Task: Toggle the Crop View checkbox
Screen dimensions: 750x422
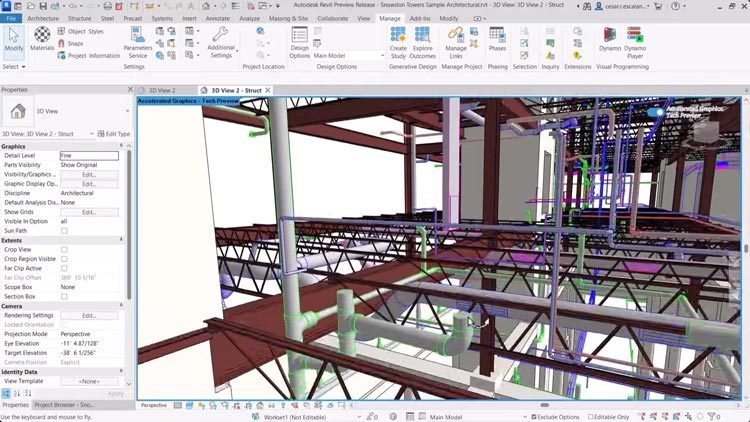Action: point(64,249)
